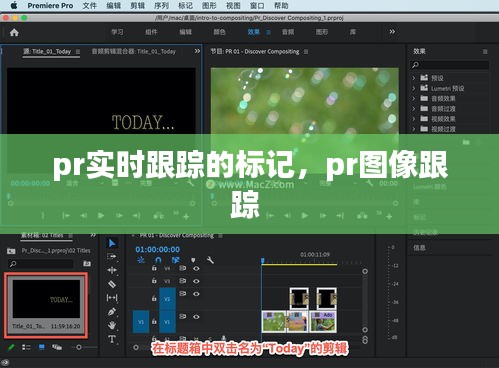This screenshot has height=368, width=499.
Task: Switch to the 音频 workspace
Action: coord(288,32)
